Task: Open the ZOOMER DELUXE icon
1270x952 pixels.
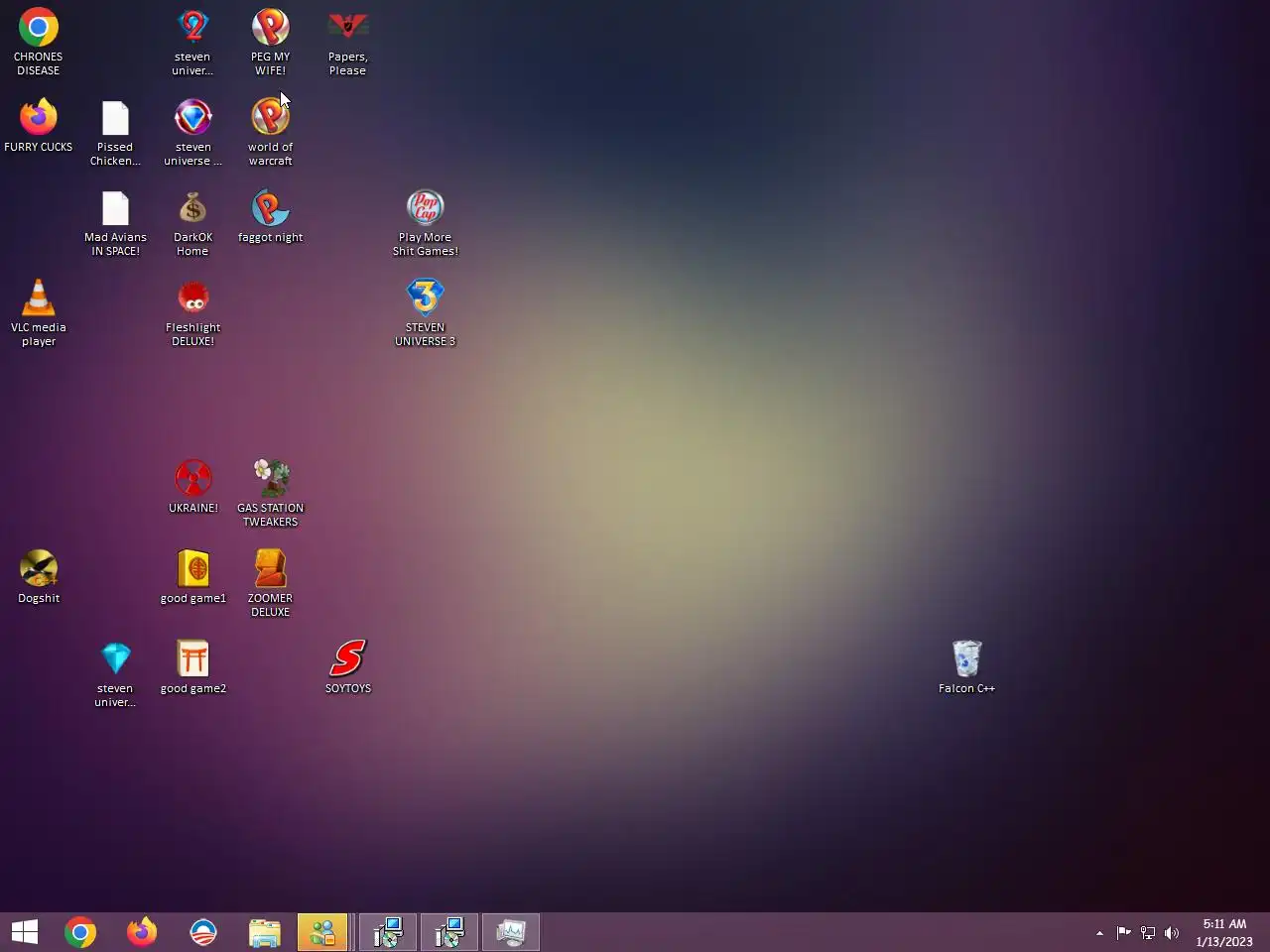Action: pyautogui.click(x=270, y=584)
